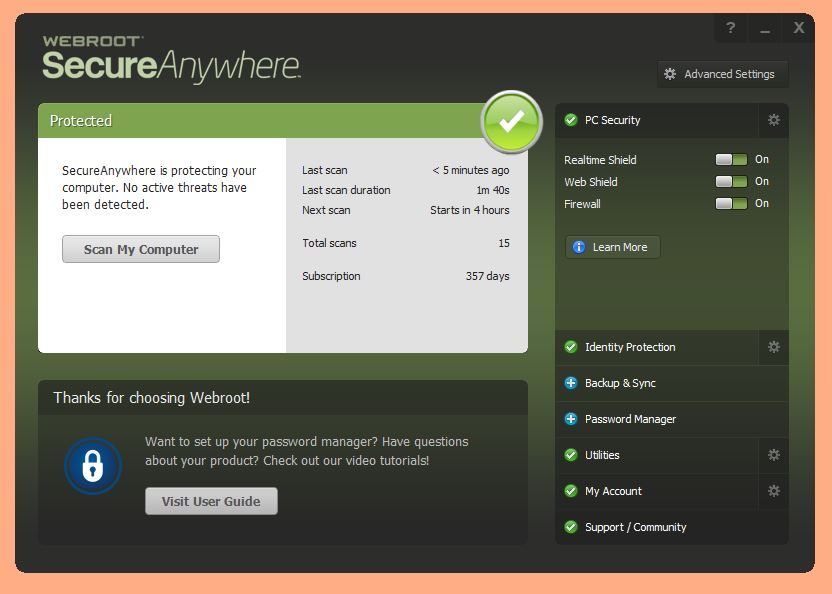This screenshot has width=832, height=594.
Task: Expand the Password Manager section
Action: (x=672, y=419)
